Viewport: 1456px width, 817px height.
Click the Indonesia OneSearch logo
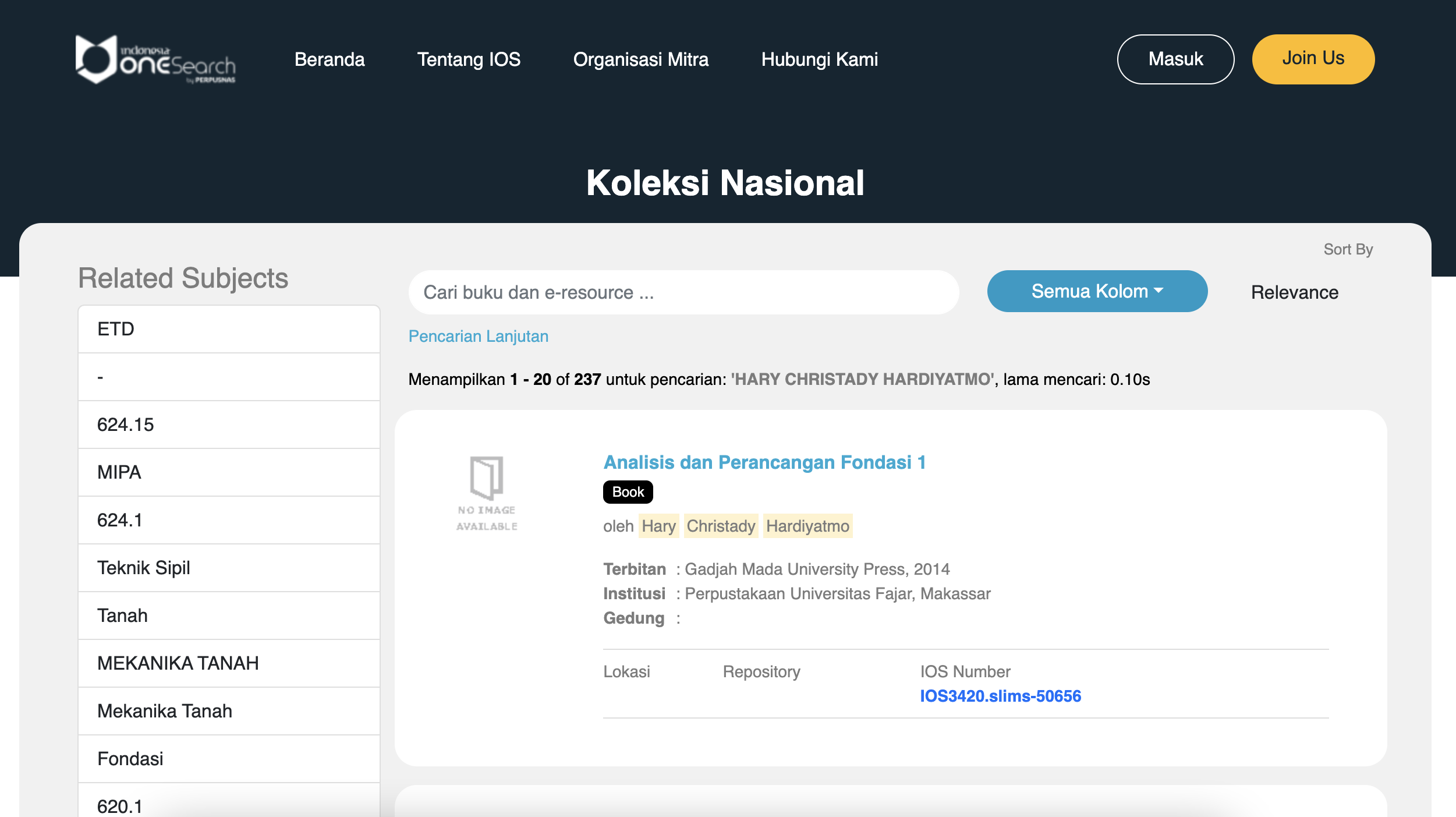coord(155,59)
